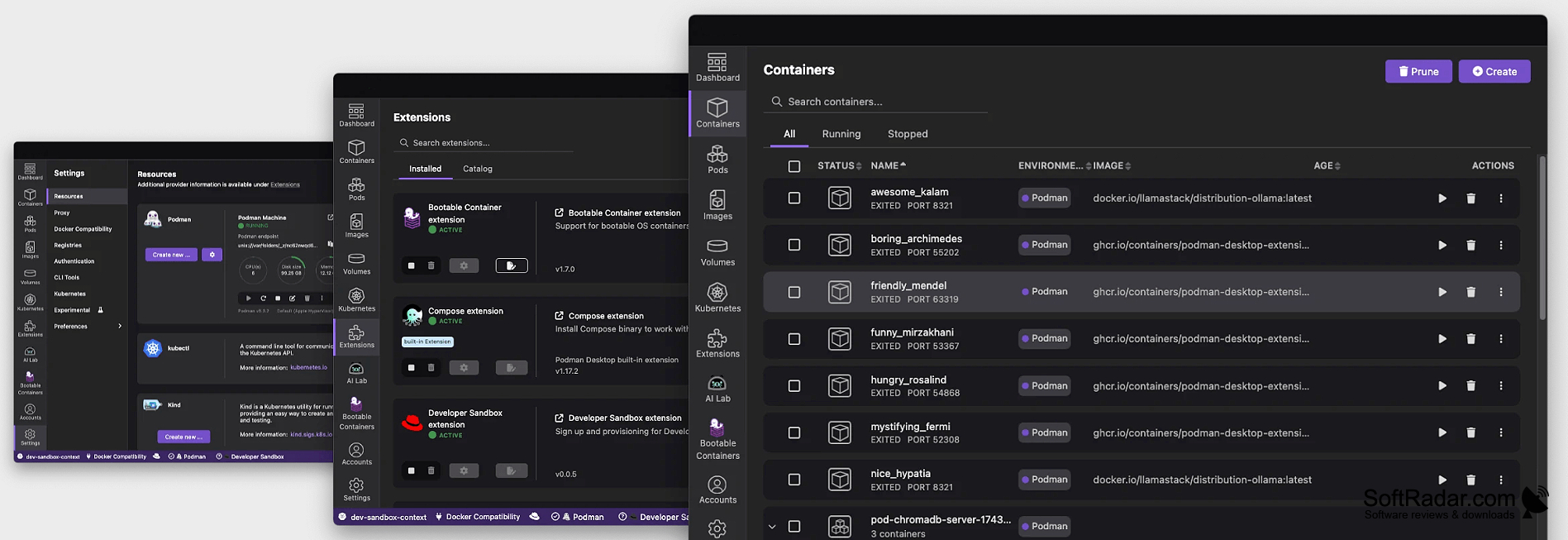Tick the select-all checkbox in the containers header
Image resolution: width=1568 pixels, height=540 pixels.
(x=794, y=166)
